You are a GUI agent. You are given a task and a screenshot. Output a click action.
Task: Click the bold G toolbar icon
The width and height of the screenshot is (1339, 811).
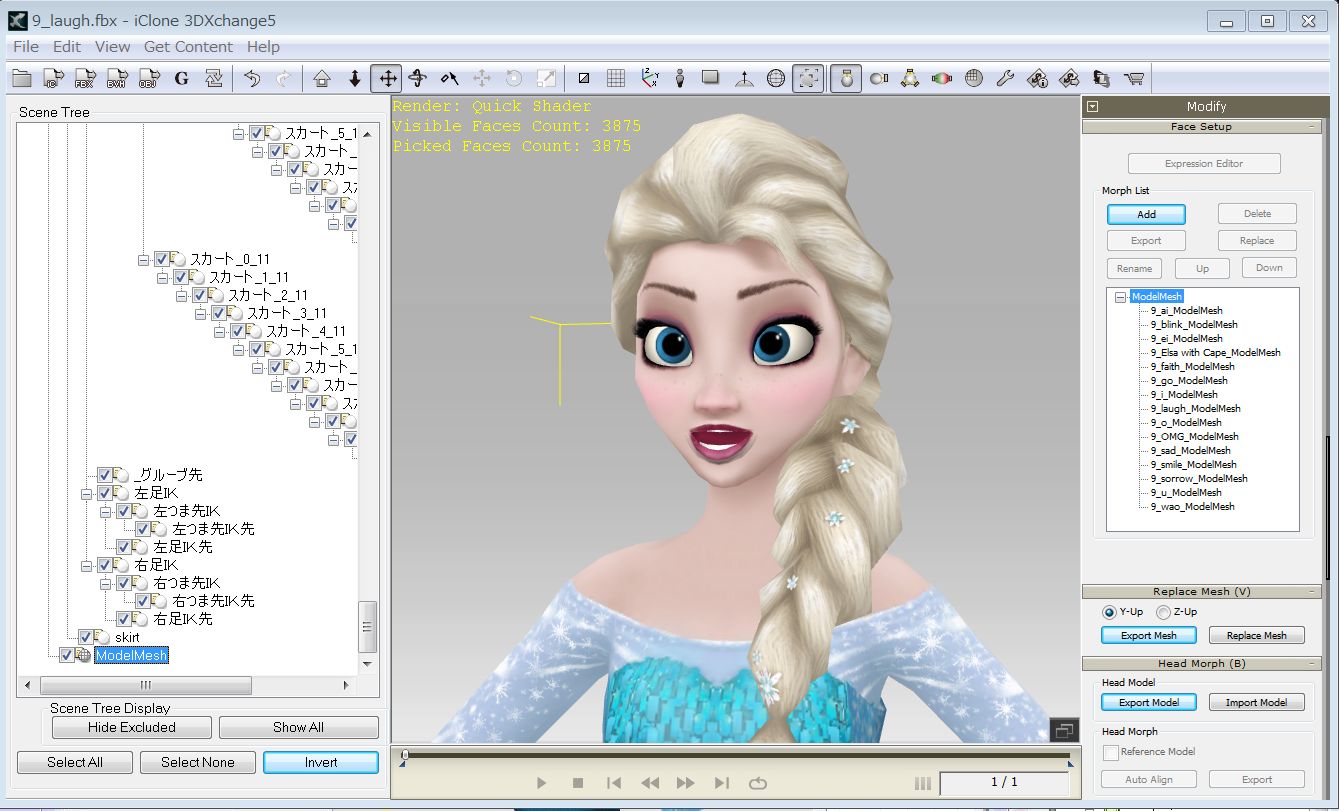click(x=181, y=78)
